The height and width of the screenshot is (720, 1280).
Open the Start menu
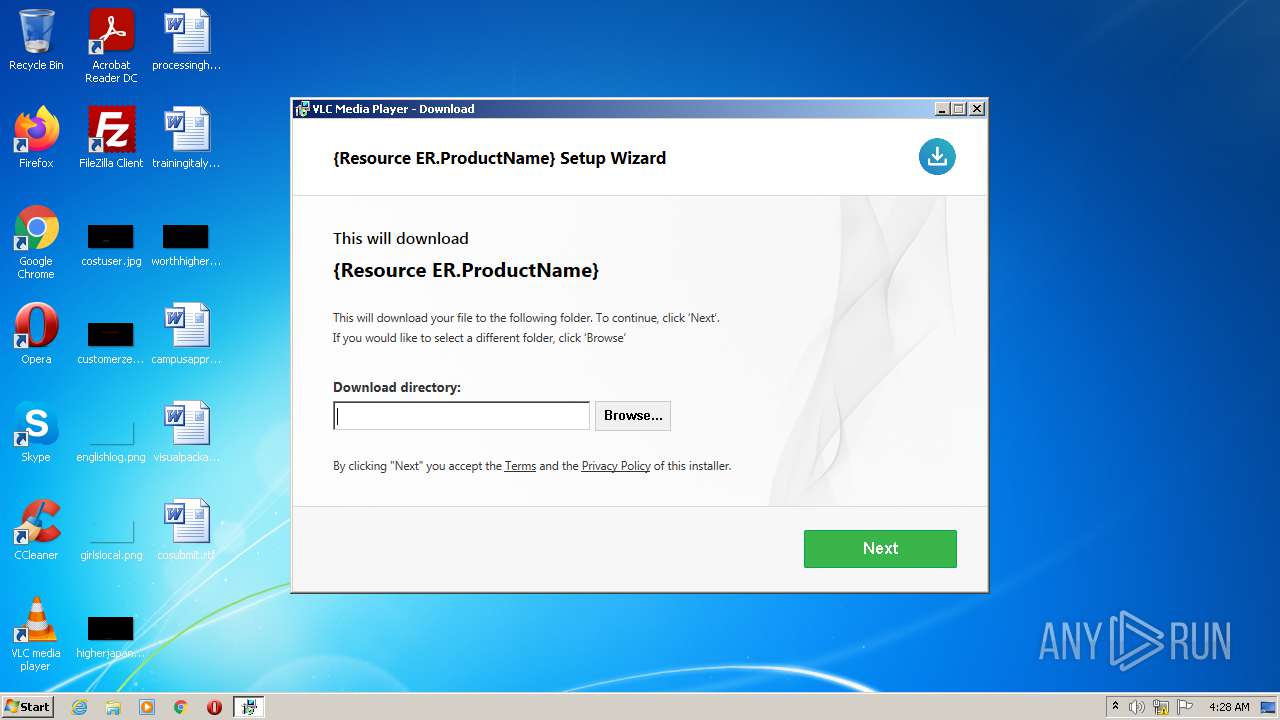28,707
